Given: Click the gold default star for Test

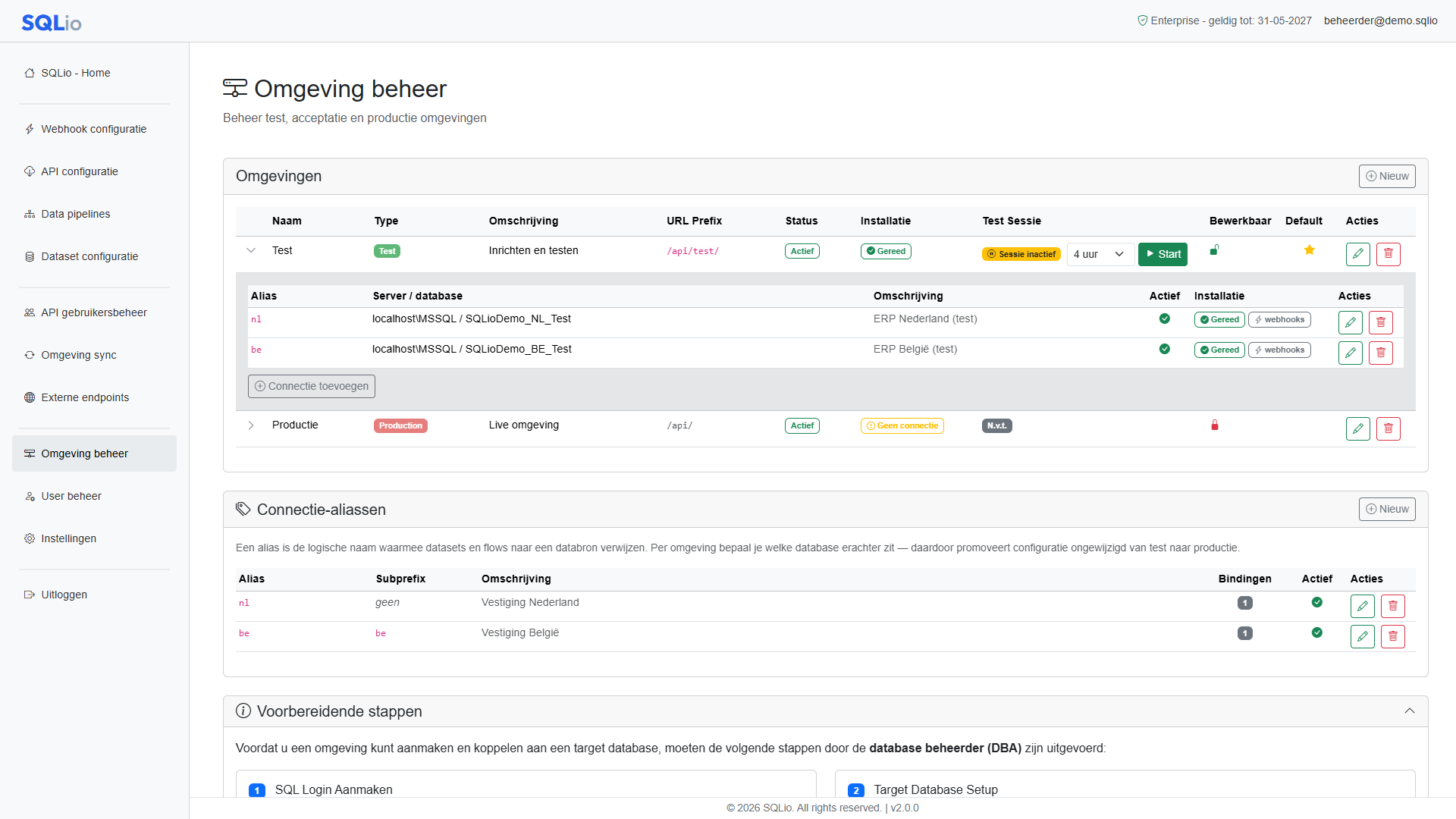Looking at the screenshot, I should 1309,250.
